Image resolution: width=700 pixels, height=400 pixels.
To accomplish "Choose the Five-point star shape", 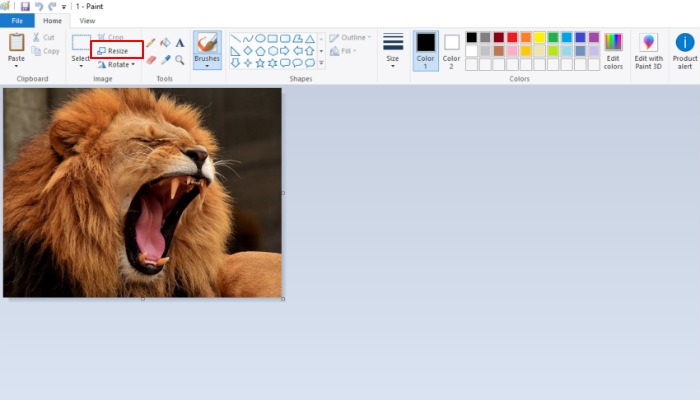I will [260, 63].
